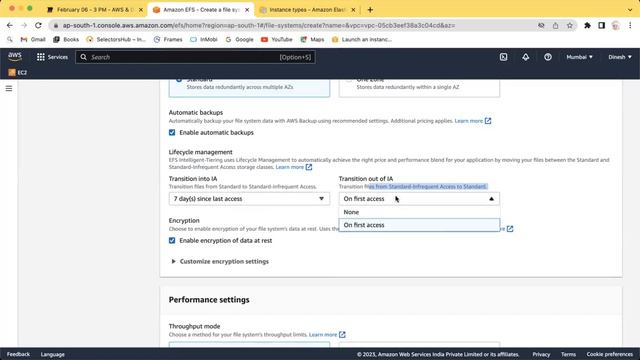Open the SelectorsHub bookmark
This screenshot has width=640, height=360.
(x=116, y=39)
